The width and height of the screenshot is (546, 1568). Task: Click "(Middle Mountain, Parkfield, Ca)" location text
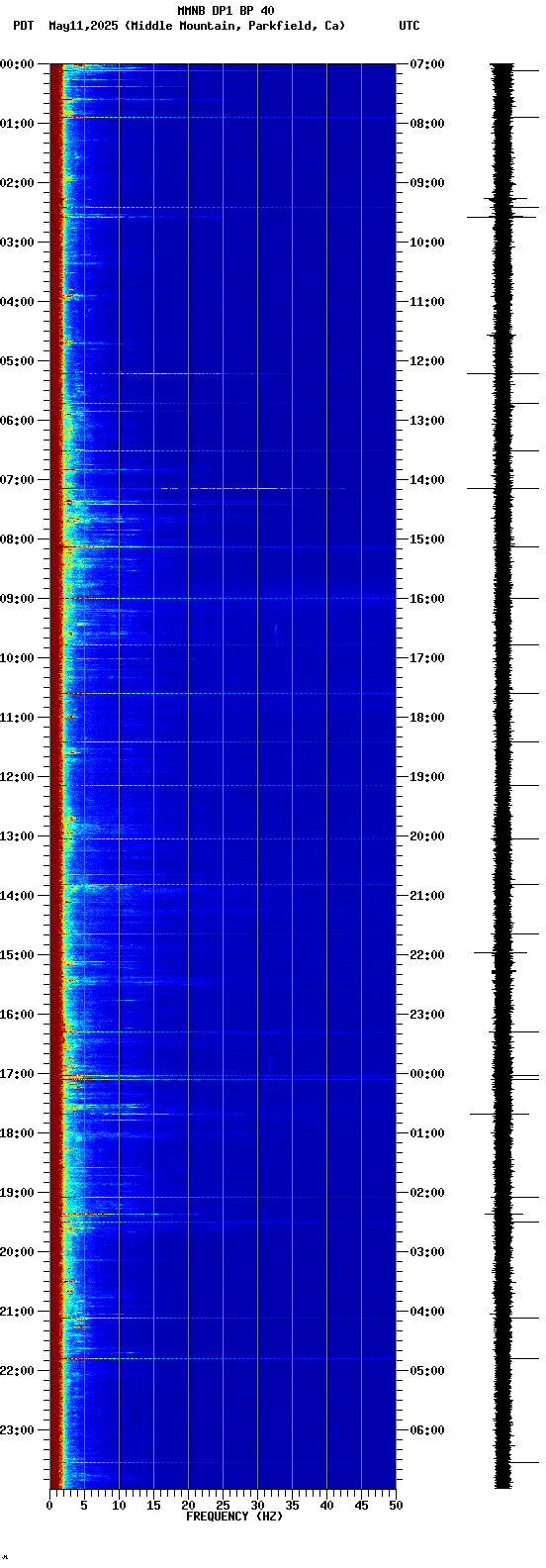tap(235, 26)
